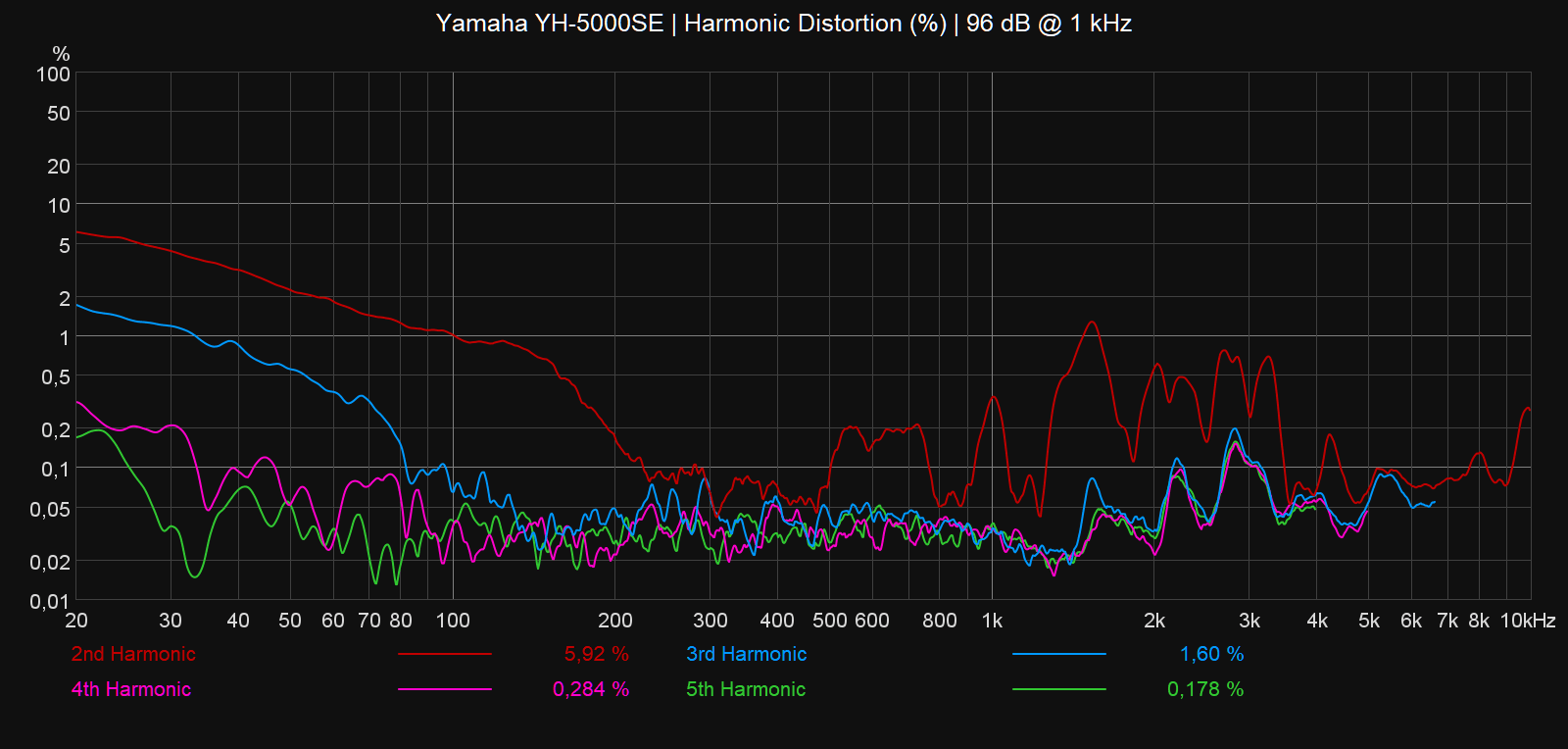This screenshot has height=749, width=1568.
Task: Click the 10kHz label on frequency axis
Action: 1527,621
